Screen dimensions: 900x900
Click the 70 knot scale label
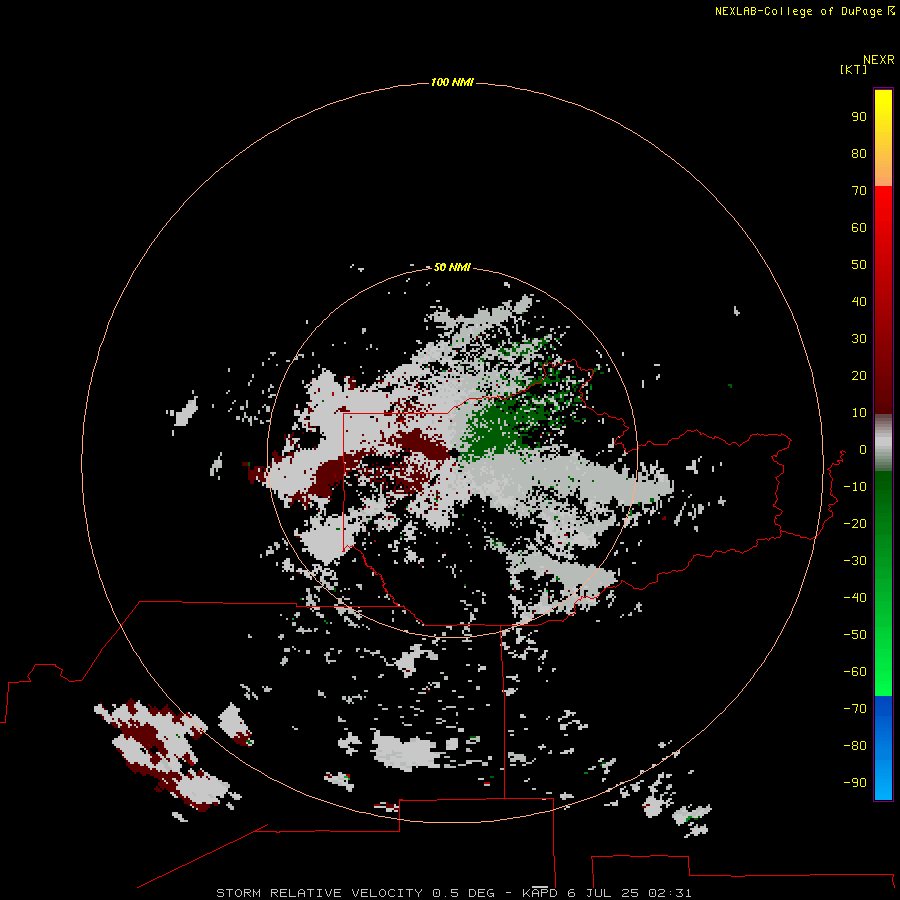859,191
